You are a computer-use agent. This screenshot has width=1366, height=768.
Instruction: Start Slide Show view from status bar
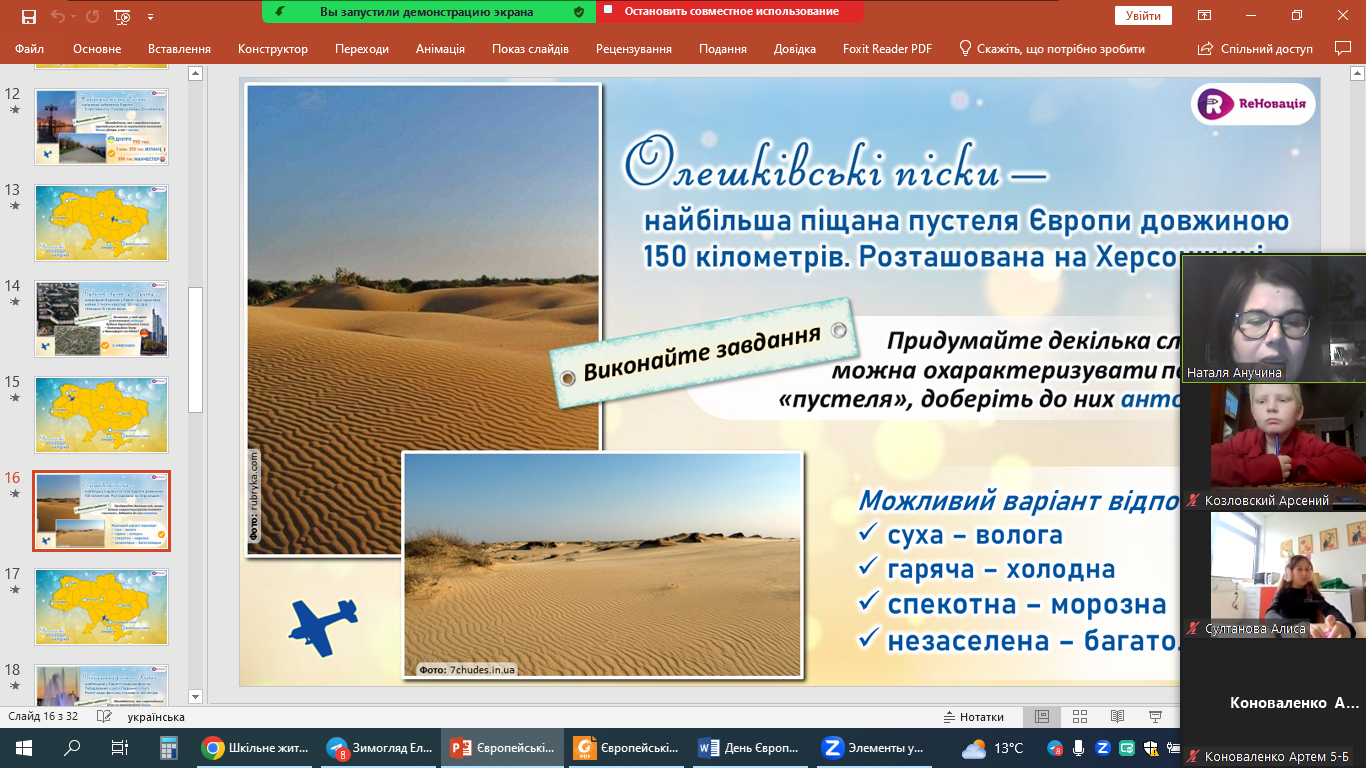[x=1156, y=717]
